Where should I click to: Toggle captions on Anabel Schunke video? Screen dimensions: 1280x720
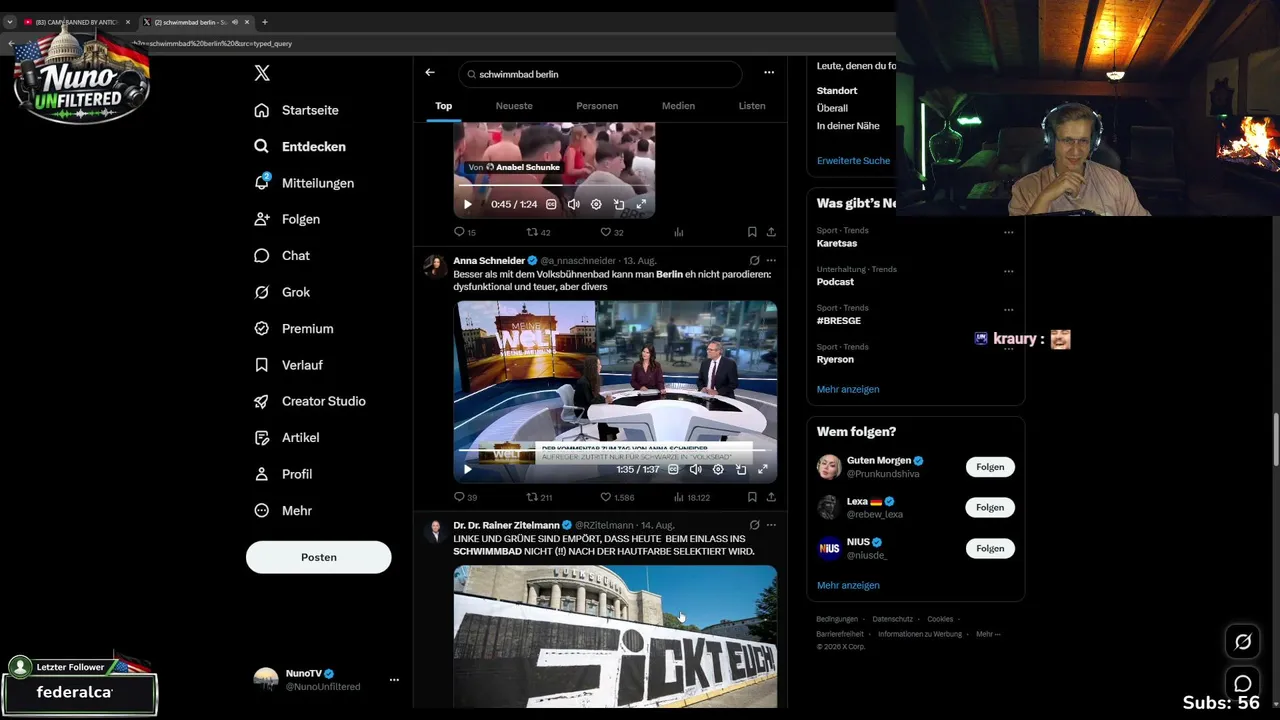[x=551, y=204]
